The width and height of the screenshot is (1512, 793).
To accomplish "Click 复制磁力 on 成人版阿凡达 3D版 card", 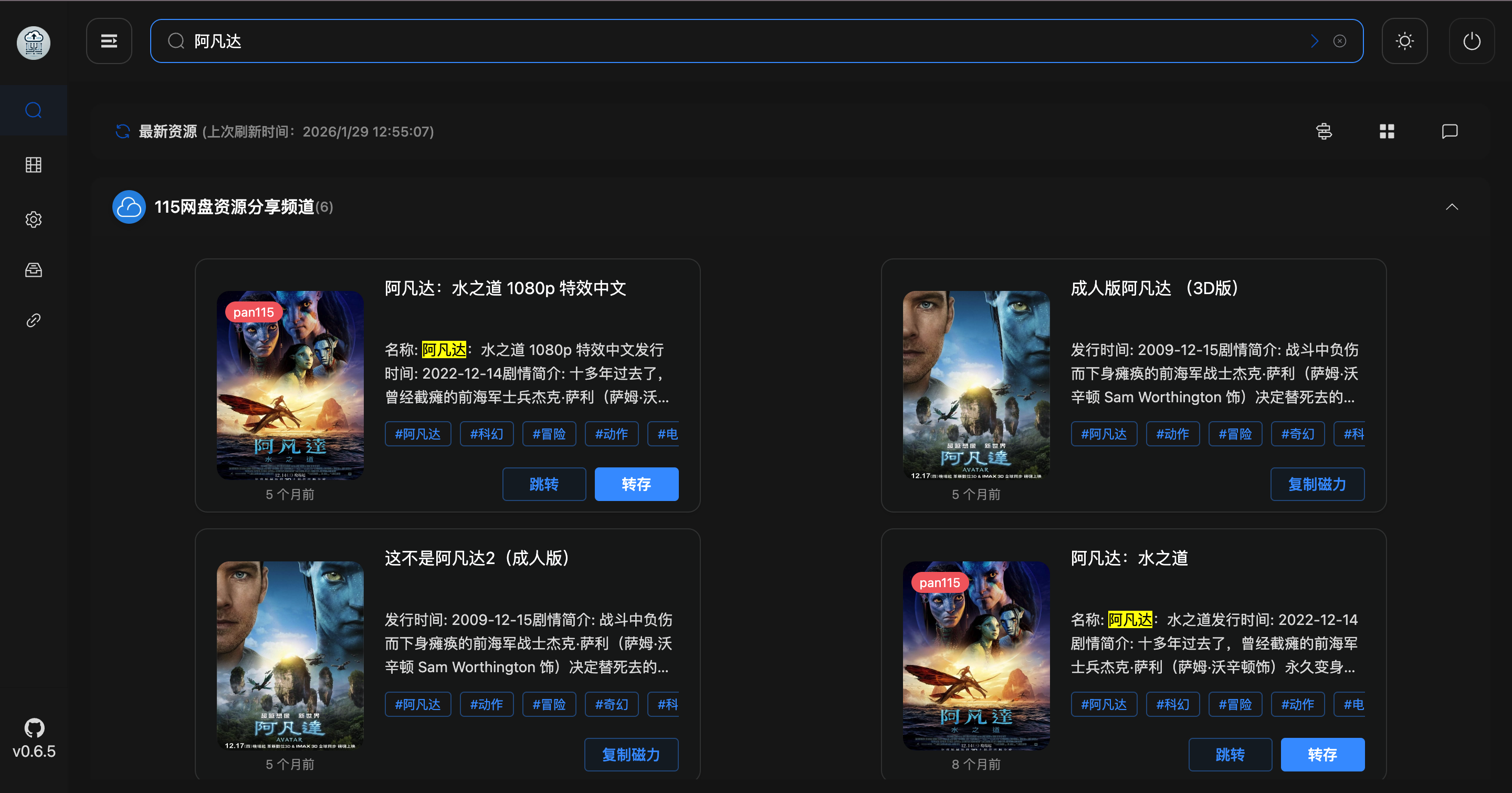I will tap(1317, 484).
